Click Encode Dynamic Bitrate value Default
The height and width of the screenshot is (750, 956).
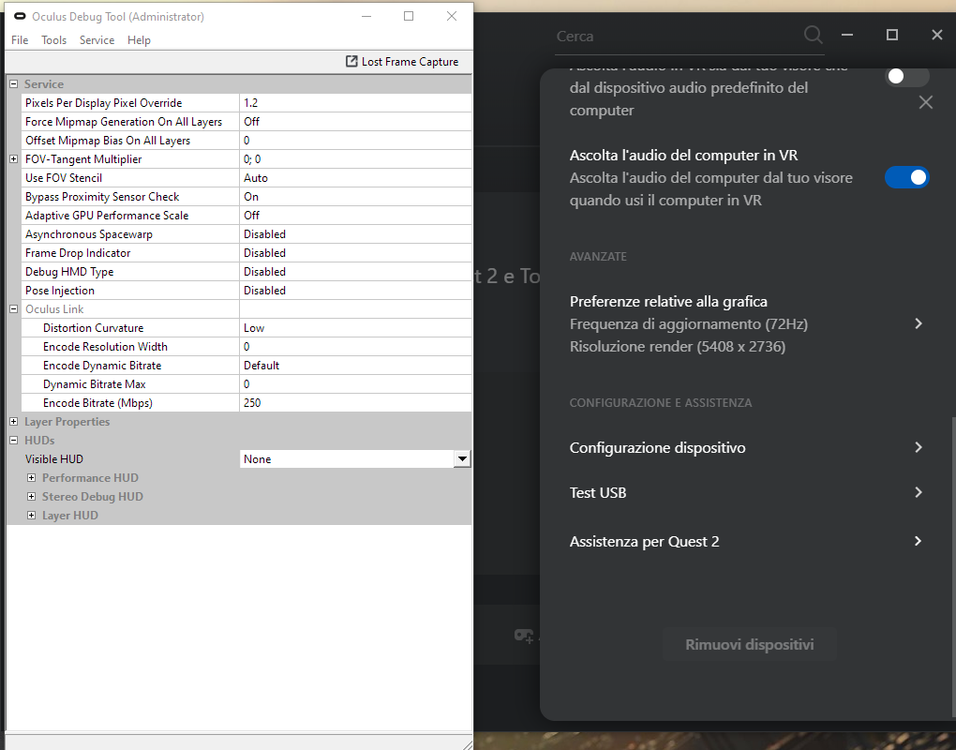tap(355, 365)
